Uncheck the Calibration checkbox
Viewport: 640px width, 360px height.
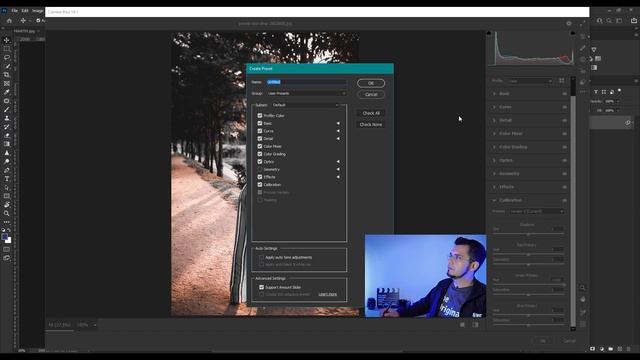pyautogui.click(x=260, y=184)
